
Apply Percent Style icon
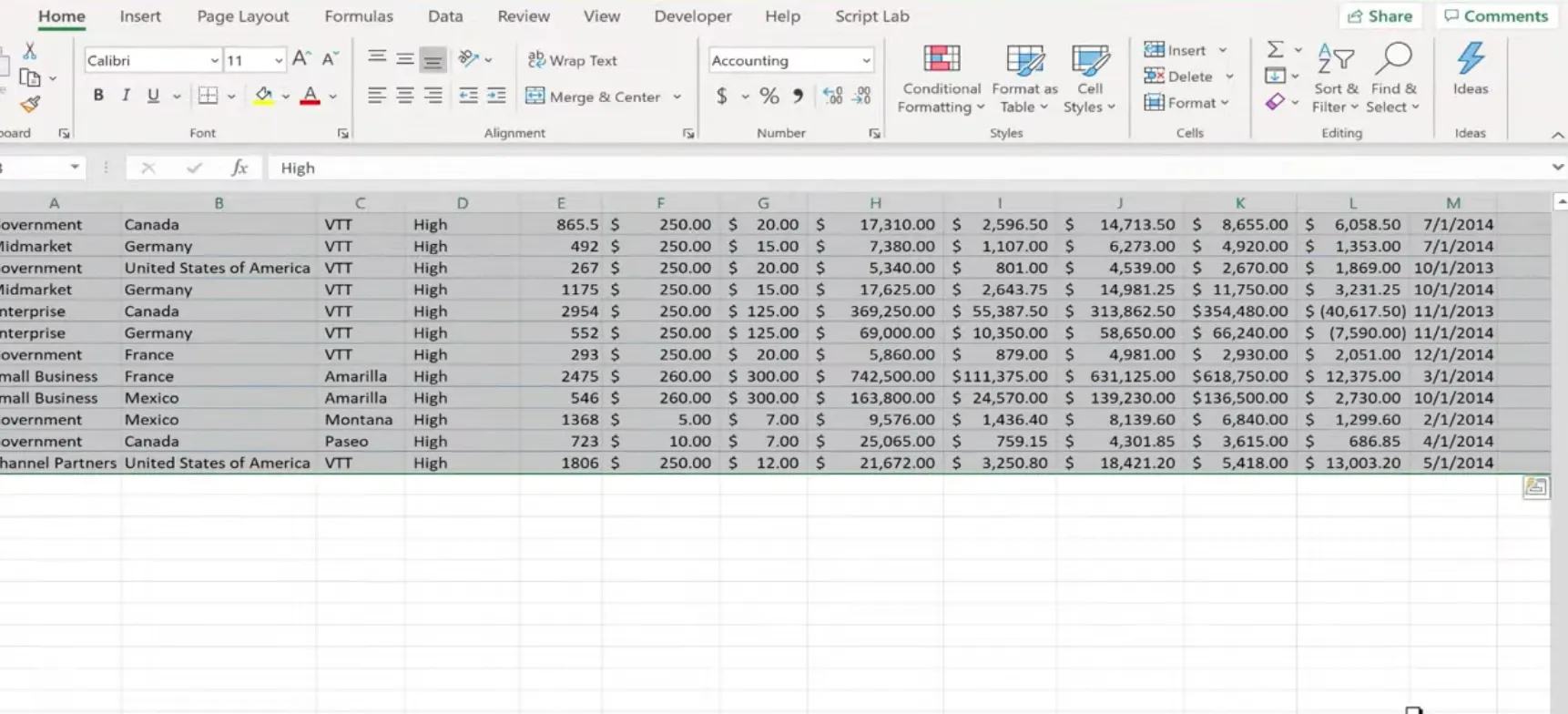[x=769, y=96]
